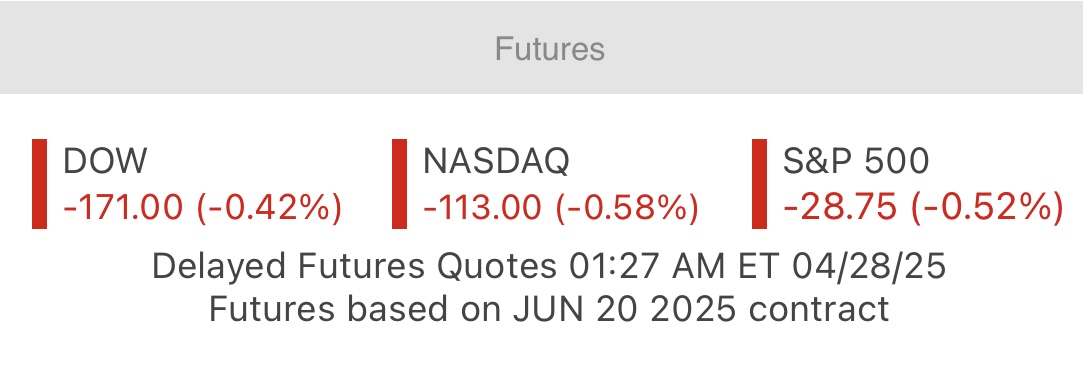Select the NASDAQ percentage (-0.58%)

[x=627, y=207]
